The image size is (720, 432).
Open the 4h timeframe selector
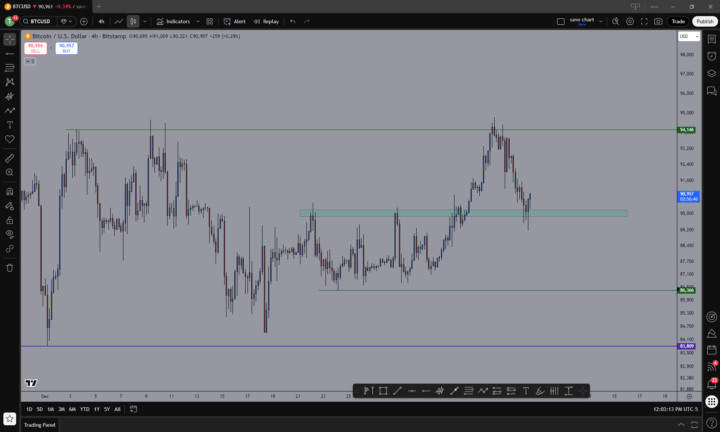(101, 22)
